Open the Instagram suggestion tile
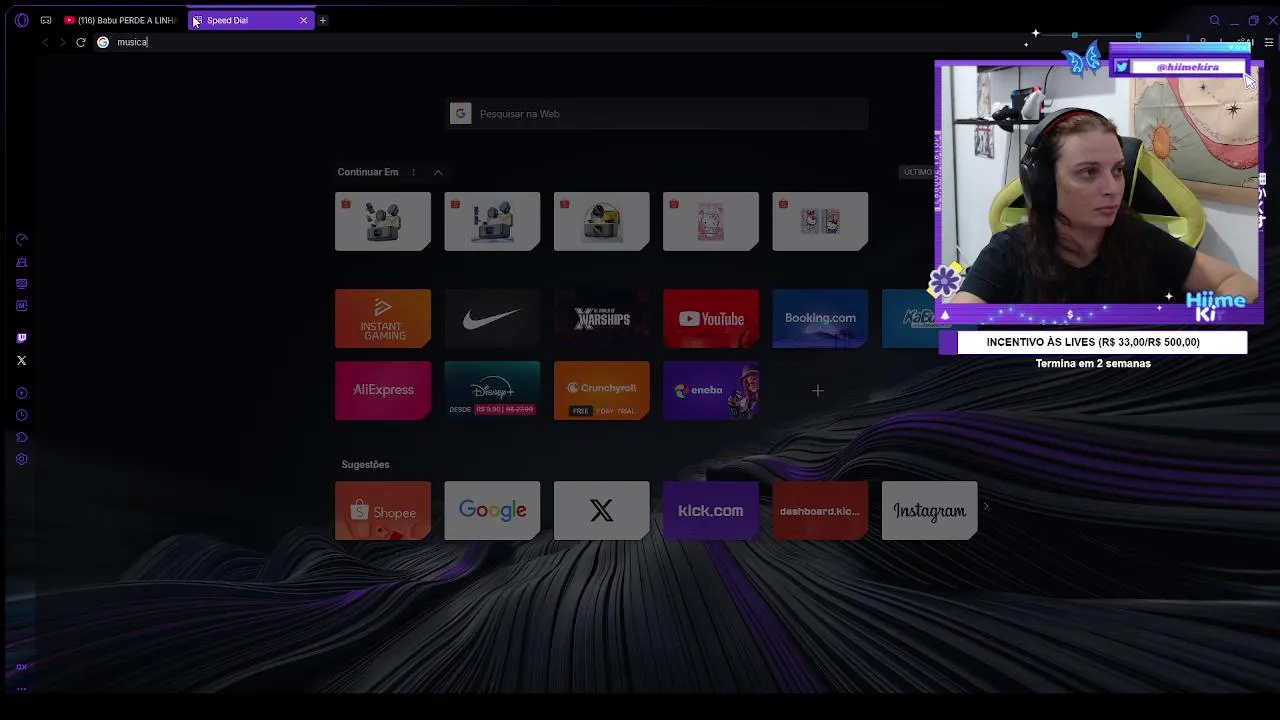Image resolution: width=1280 pixels, height=720 pixels. 930,511
